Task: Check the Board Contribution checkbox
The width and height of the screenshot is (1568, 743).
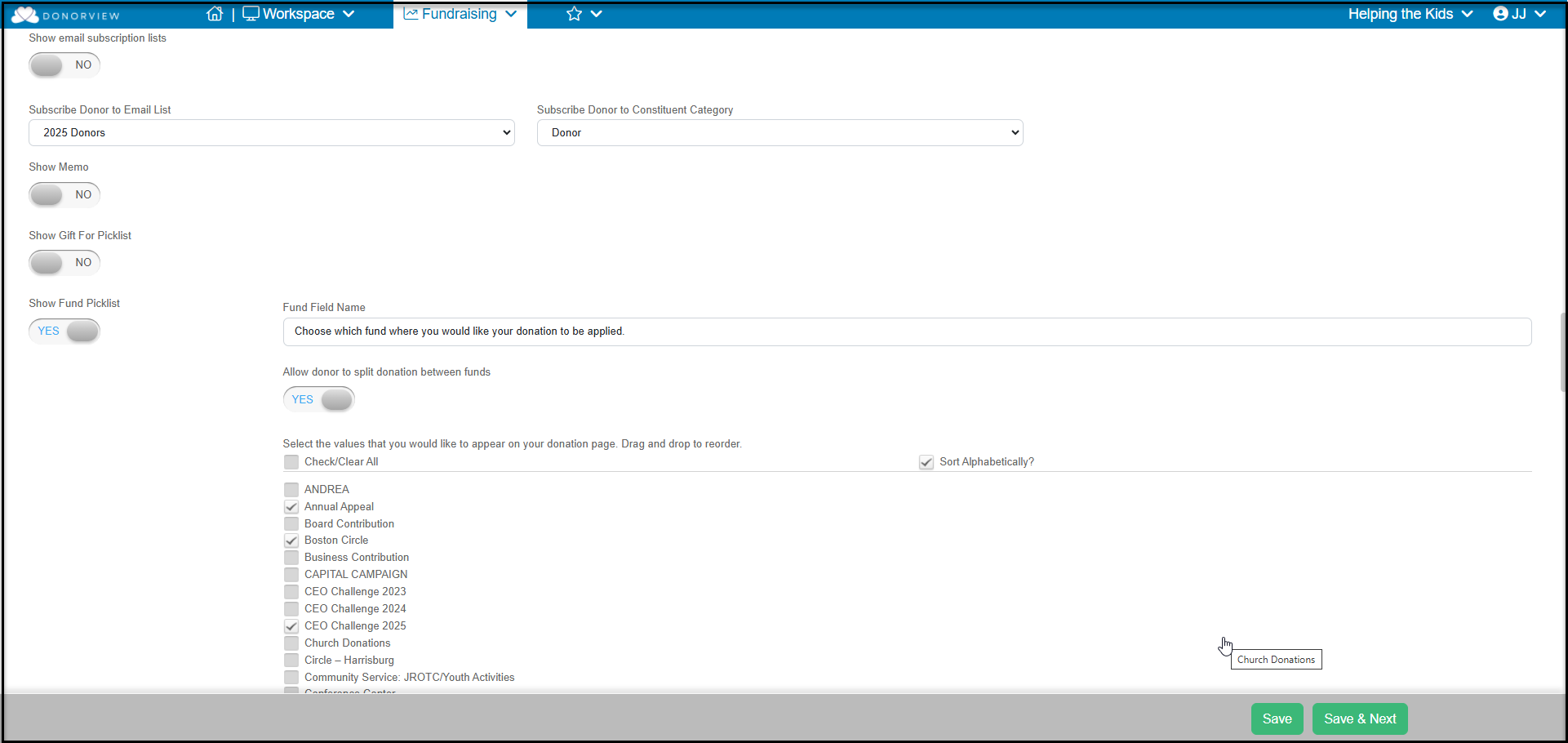Action: tap(291, 524)
